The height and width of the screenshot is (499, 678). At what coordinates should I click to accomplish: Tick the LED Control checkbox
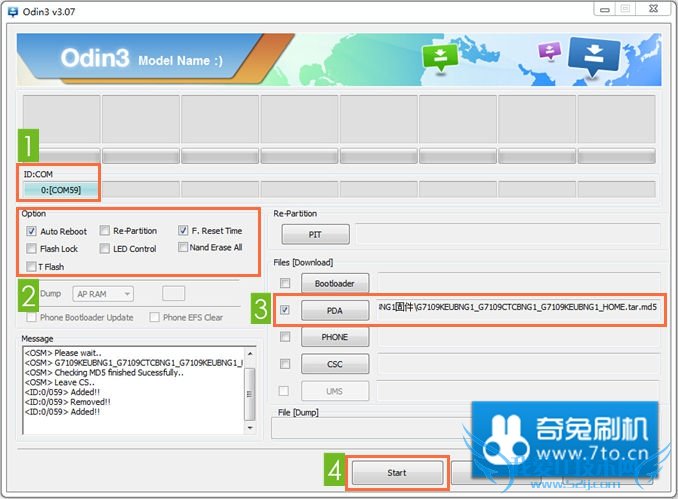point(105,249)
